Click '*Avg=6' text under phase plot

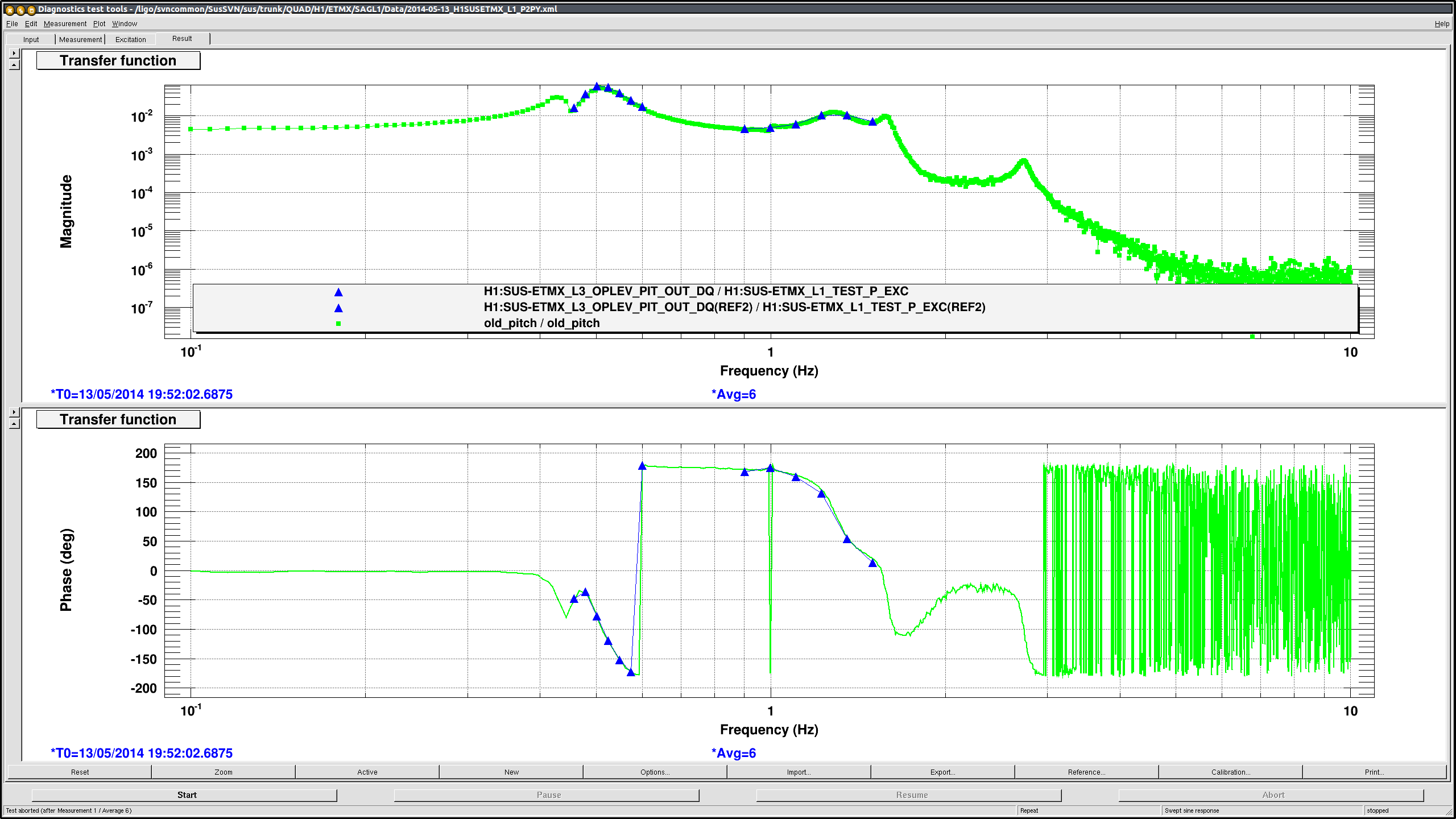click(734, 753)
